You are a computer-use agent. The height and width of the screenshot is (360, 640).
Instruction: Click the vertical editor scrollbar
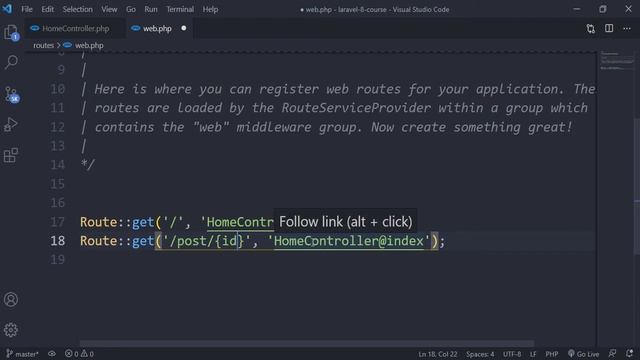(x=637, y=188)
